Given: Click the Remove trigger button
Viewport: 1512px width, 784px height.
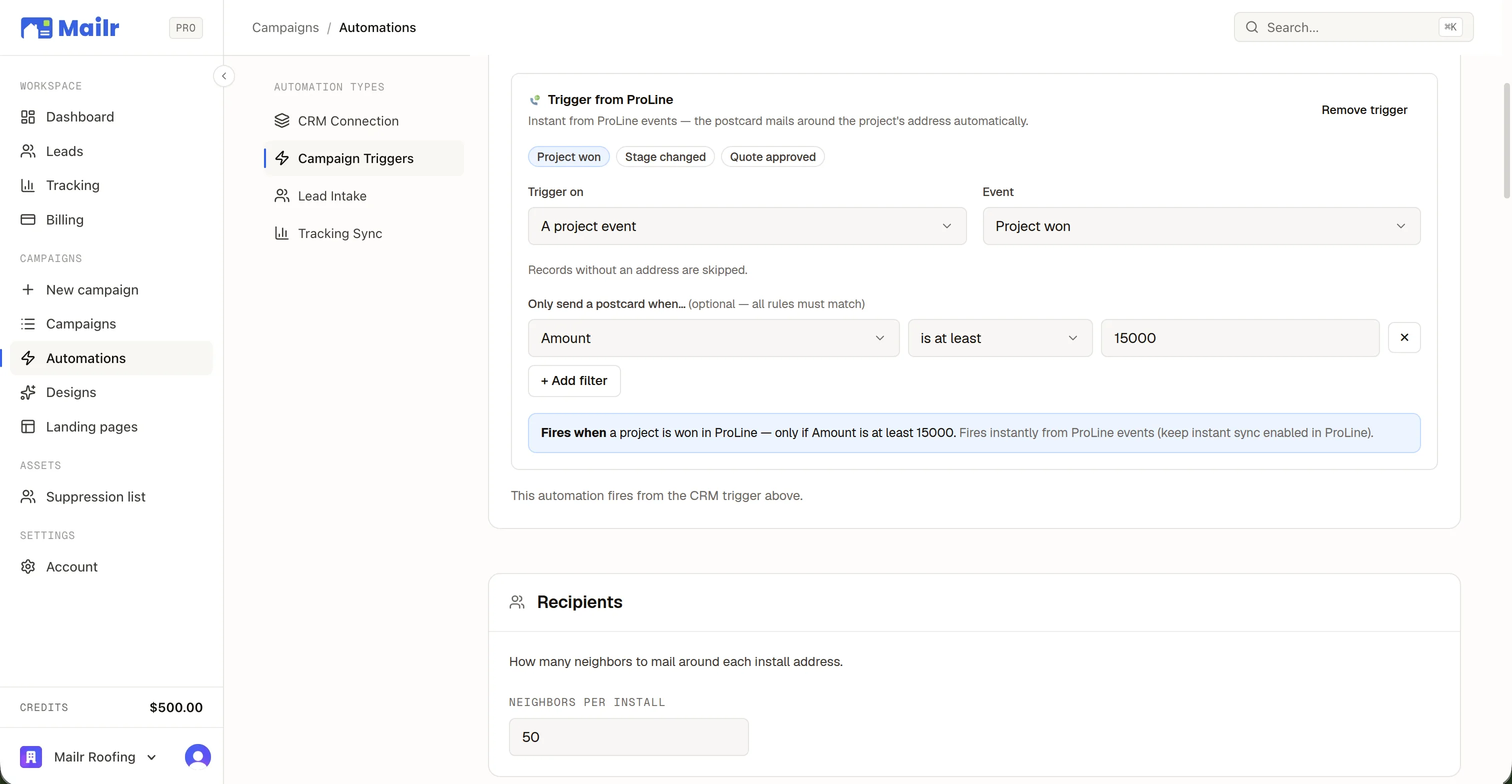Looking at the screenshot, I should (x=1364, y=109).
